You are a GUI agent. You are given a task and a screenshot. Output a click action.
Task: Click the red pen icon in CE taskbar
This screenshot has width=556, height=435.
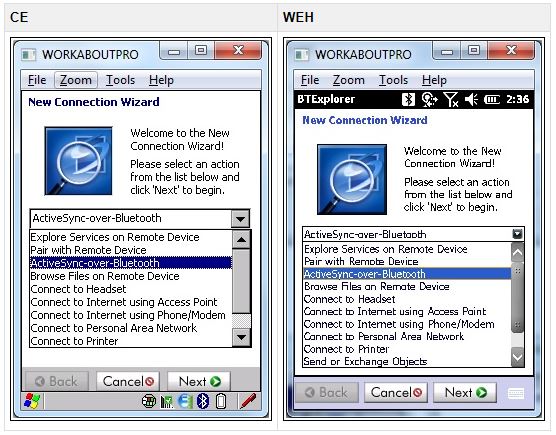click(x=248, y=401)
